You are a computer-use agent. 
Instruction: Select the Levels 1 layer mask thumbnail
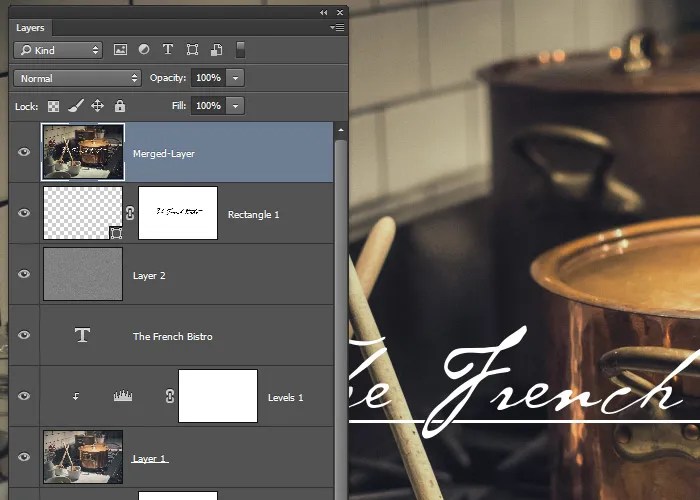(x=218, y=396)
